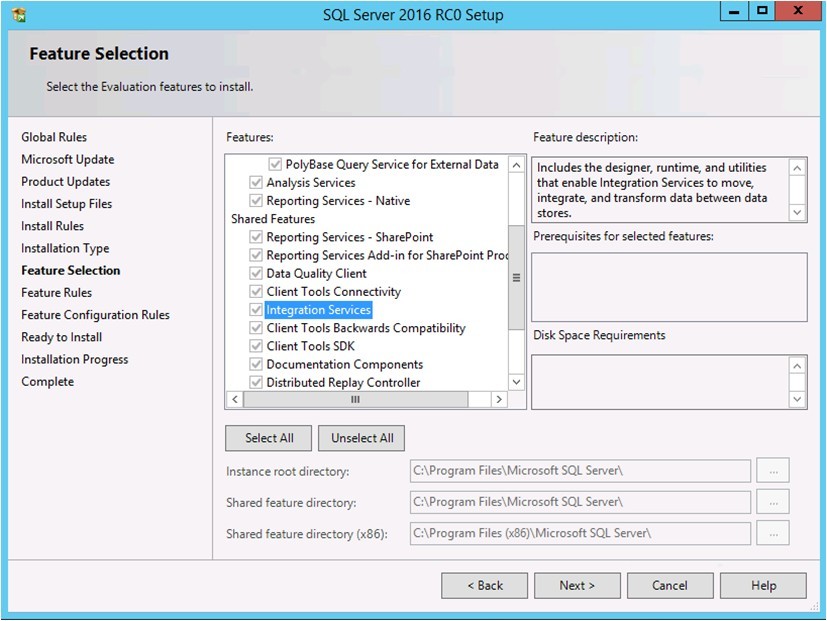
Task: Toggle the Client Tools Connectivity checkbox
Action: pyautogui.click(x=256, y=292)
